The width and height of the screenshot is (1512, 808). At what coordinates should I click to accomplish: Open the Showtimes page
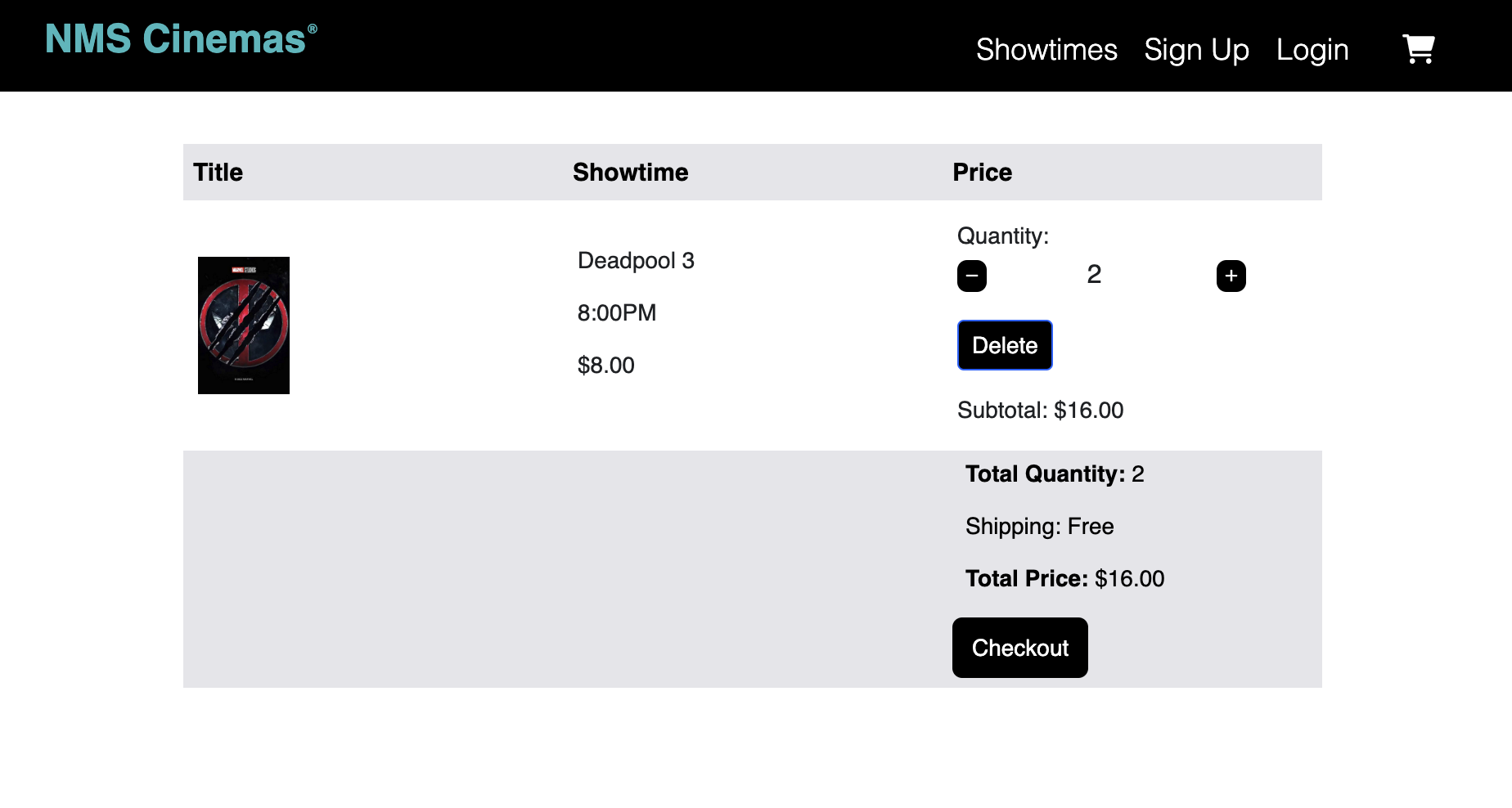pos(1046,50)
